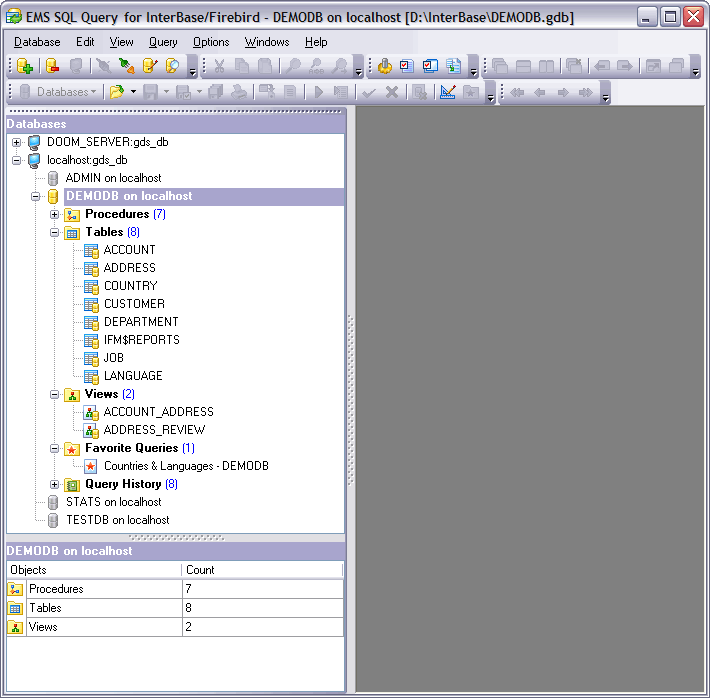Click the Register Database icon with green plus
710x698 pixels.
tap(25, 66)
